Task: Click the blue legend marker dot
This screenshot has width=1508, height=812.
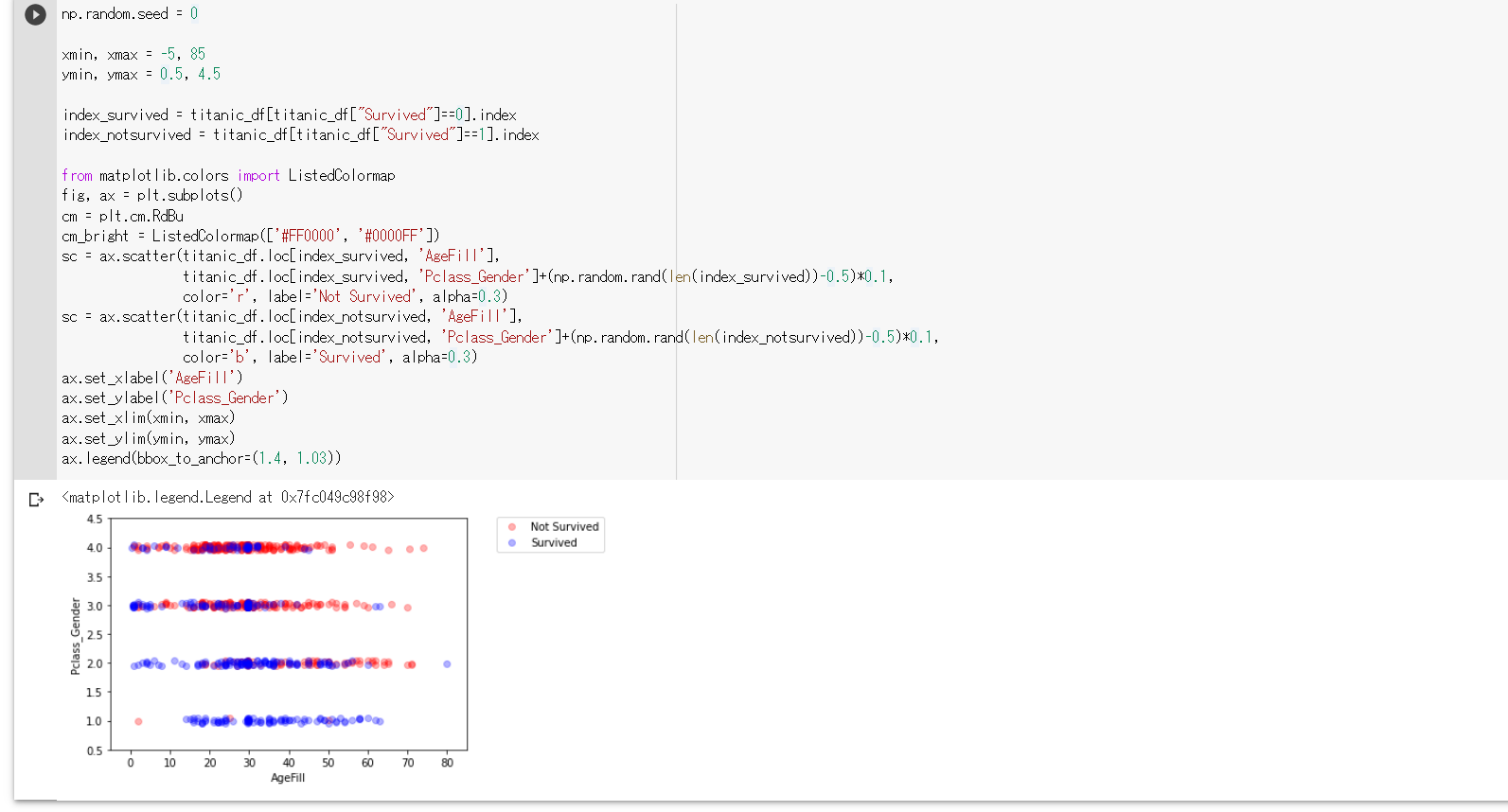Action: pos(512,543)
